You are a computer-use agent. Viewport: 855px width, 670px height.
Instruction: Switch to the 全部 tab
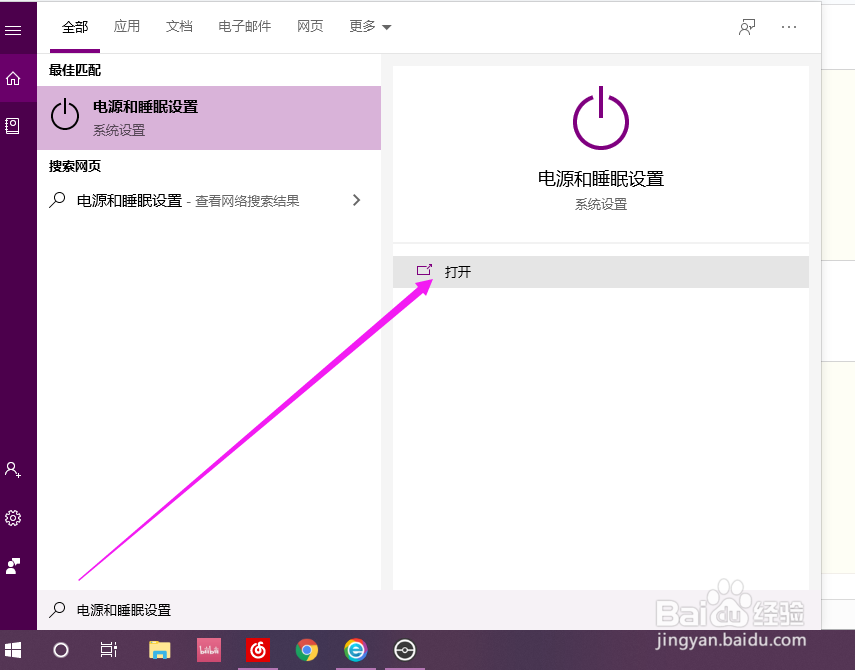click(75, 27)
